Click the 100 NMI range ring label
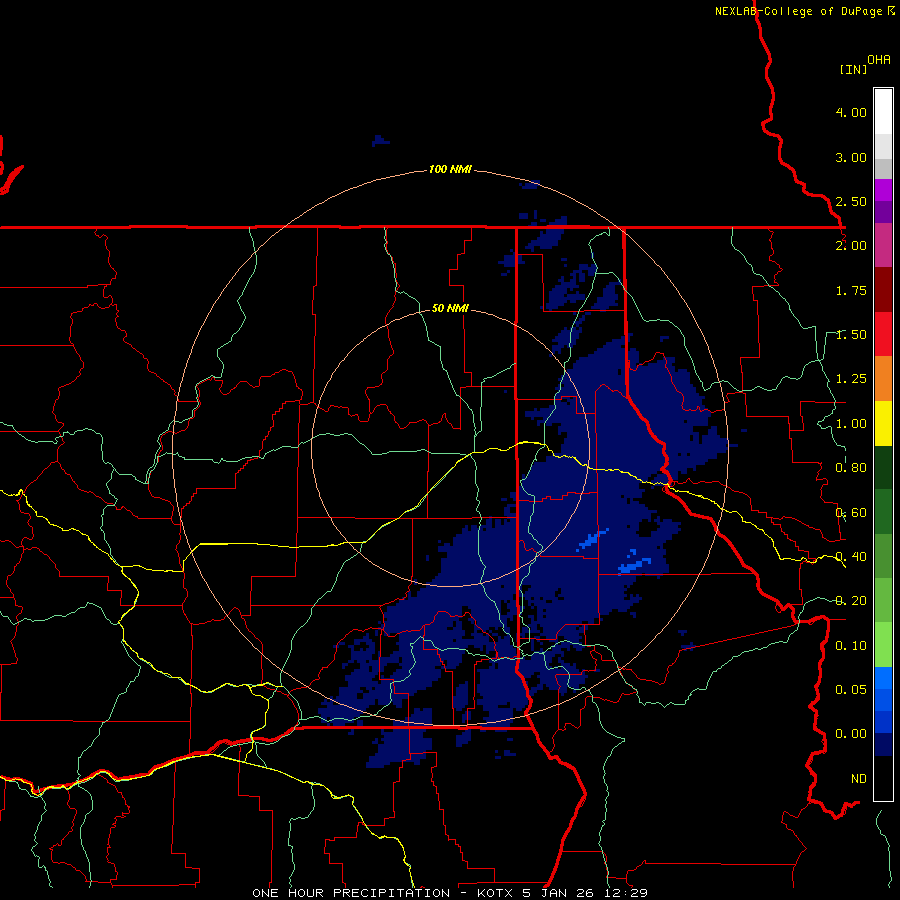This screenshot has height=900, width=900. pos(450,169)
